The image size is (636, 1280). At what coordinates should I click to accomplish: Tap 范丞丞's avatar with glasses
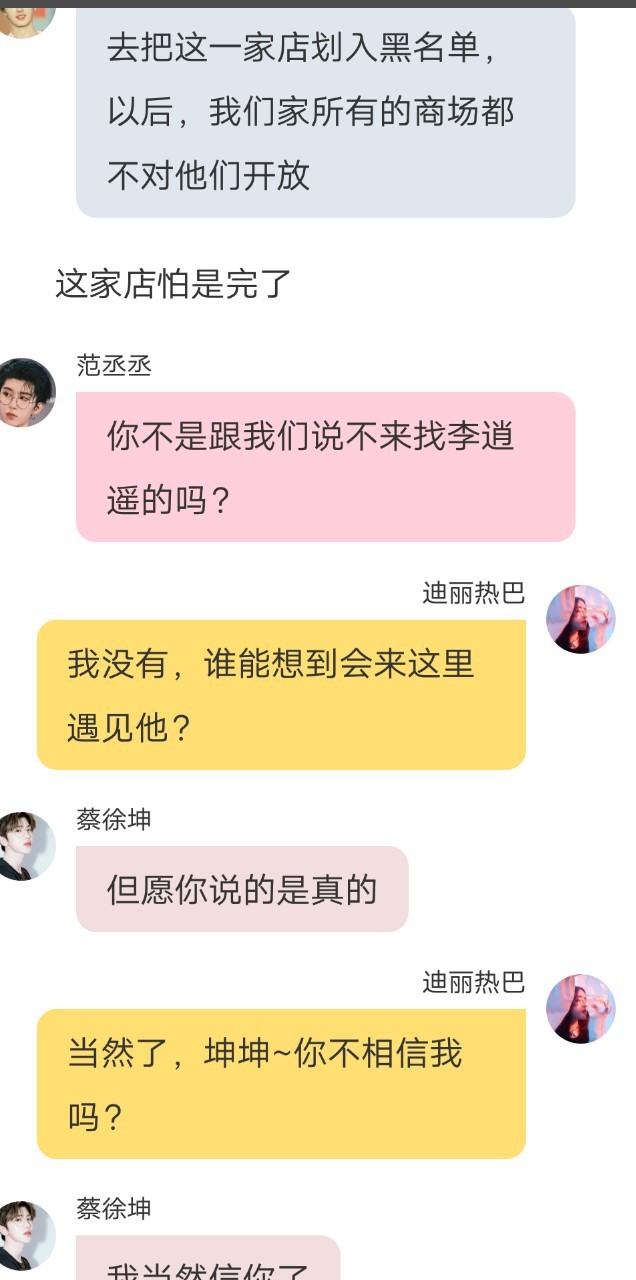[25, 392]
